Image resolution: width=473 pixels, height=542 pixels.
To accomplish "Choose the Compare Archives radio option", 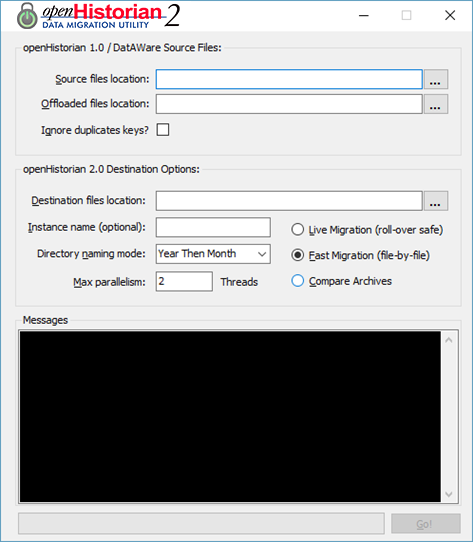I will click(298, 281).
